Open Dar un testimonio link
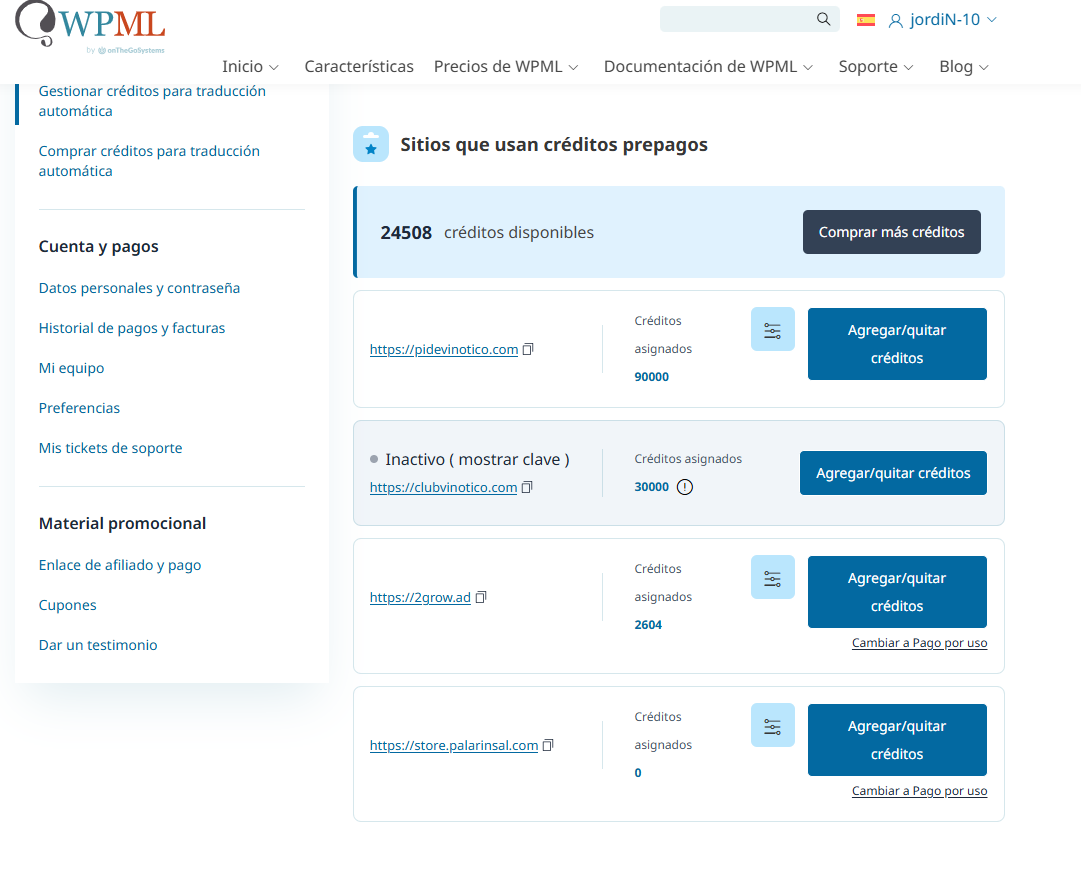1081x893 pixels. coord(98,645)
